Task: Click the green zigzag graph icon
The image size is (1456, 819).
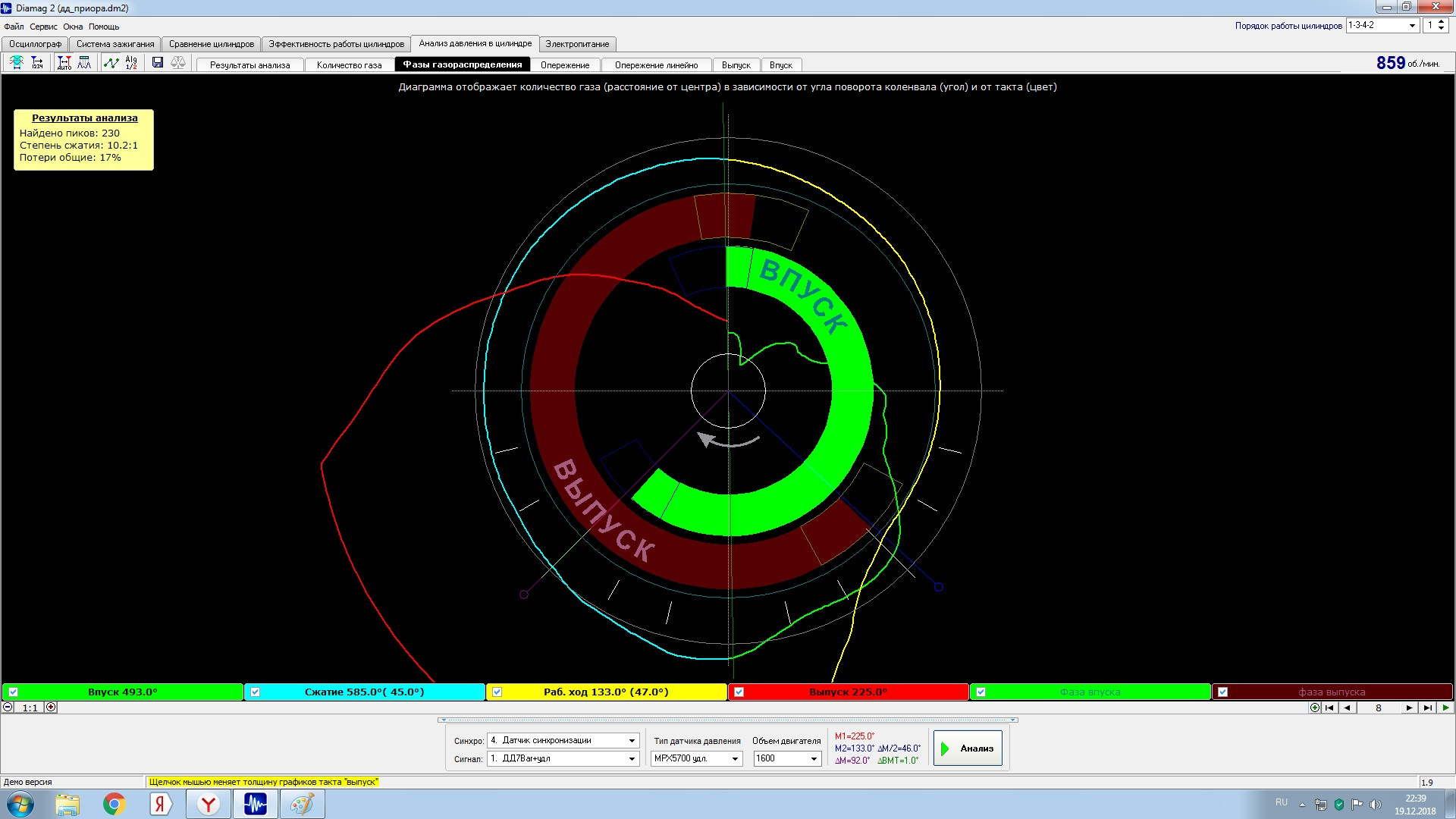Action: click(x=111, y=63)
